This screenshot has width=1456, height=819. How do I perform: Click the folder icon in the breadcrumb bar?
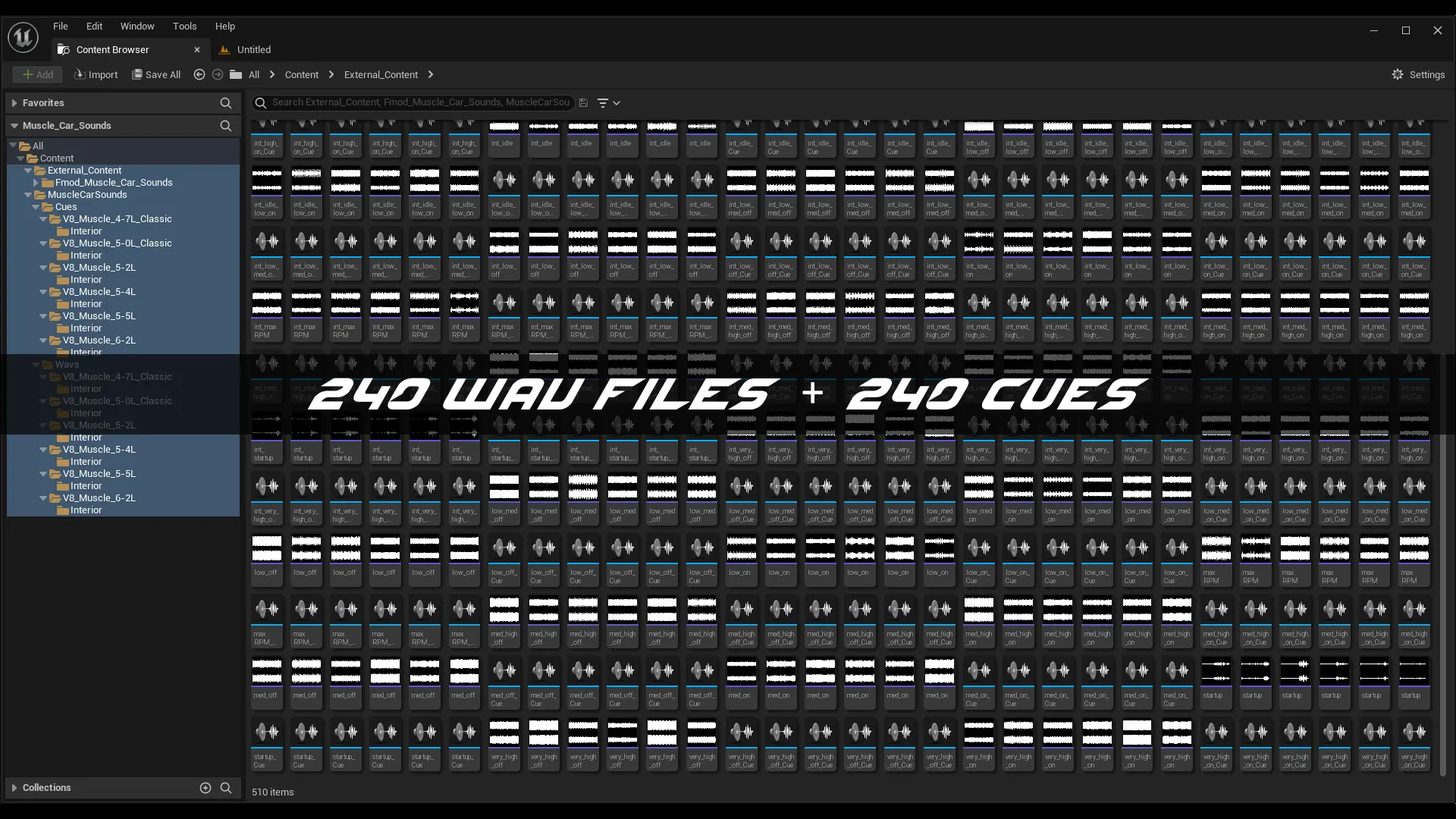pyautogui.click(x=236, y=74)
